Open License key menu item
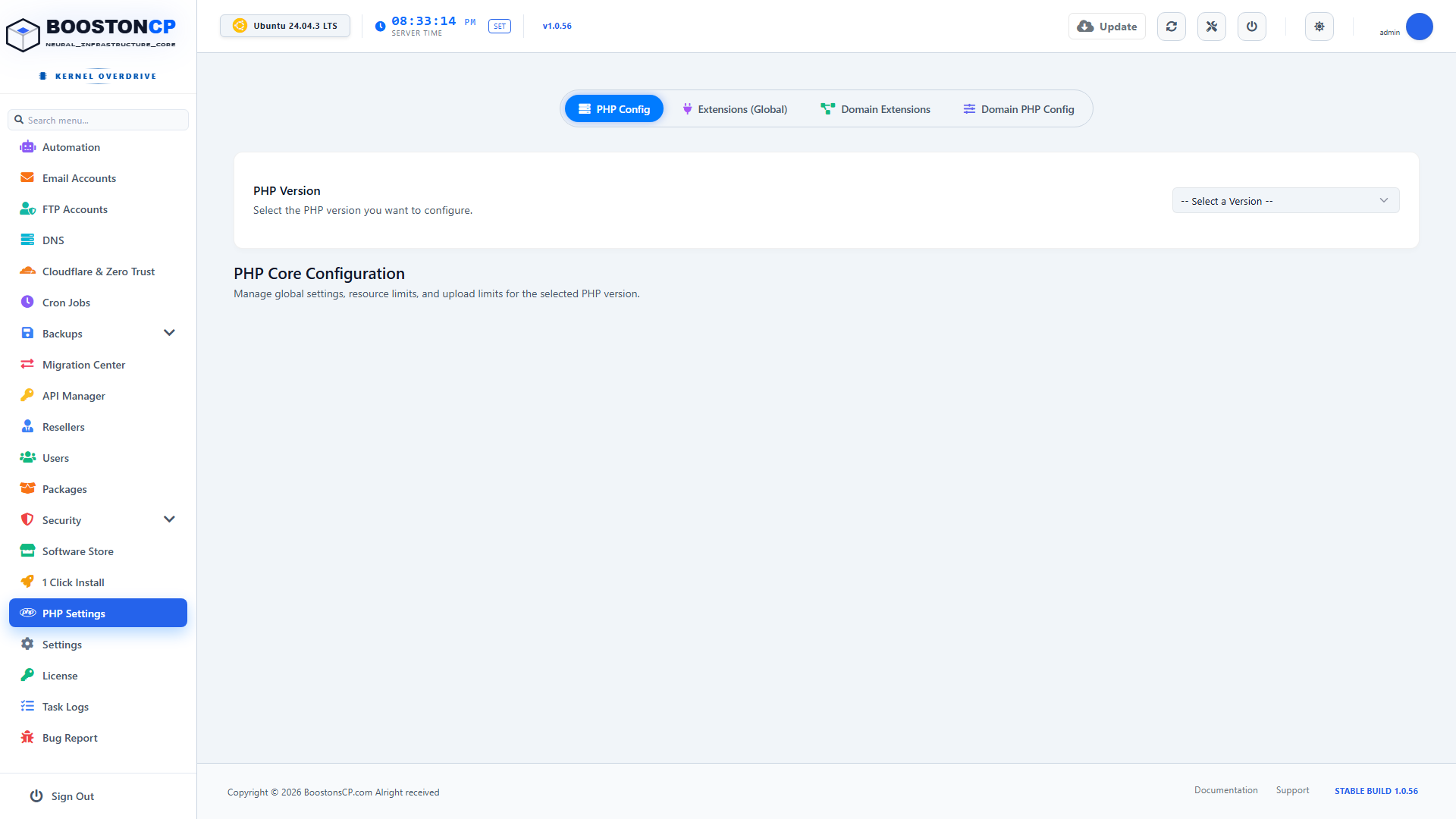The height and width of the screenshot is (819, 1456). tap(98, 675)
